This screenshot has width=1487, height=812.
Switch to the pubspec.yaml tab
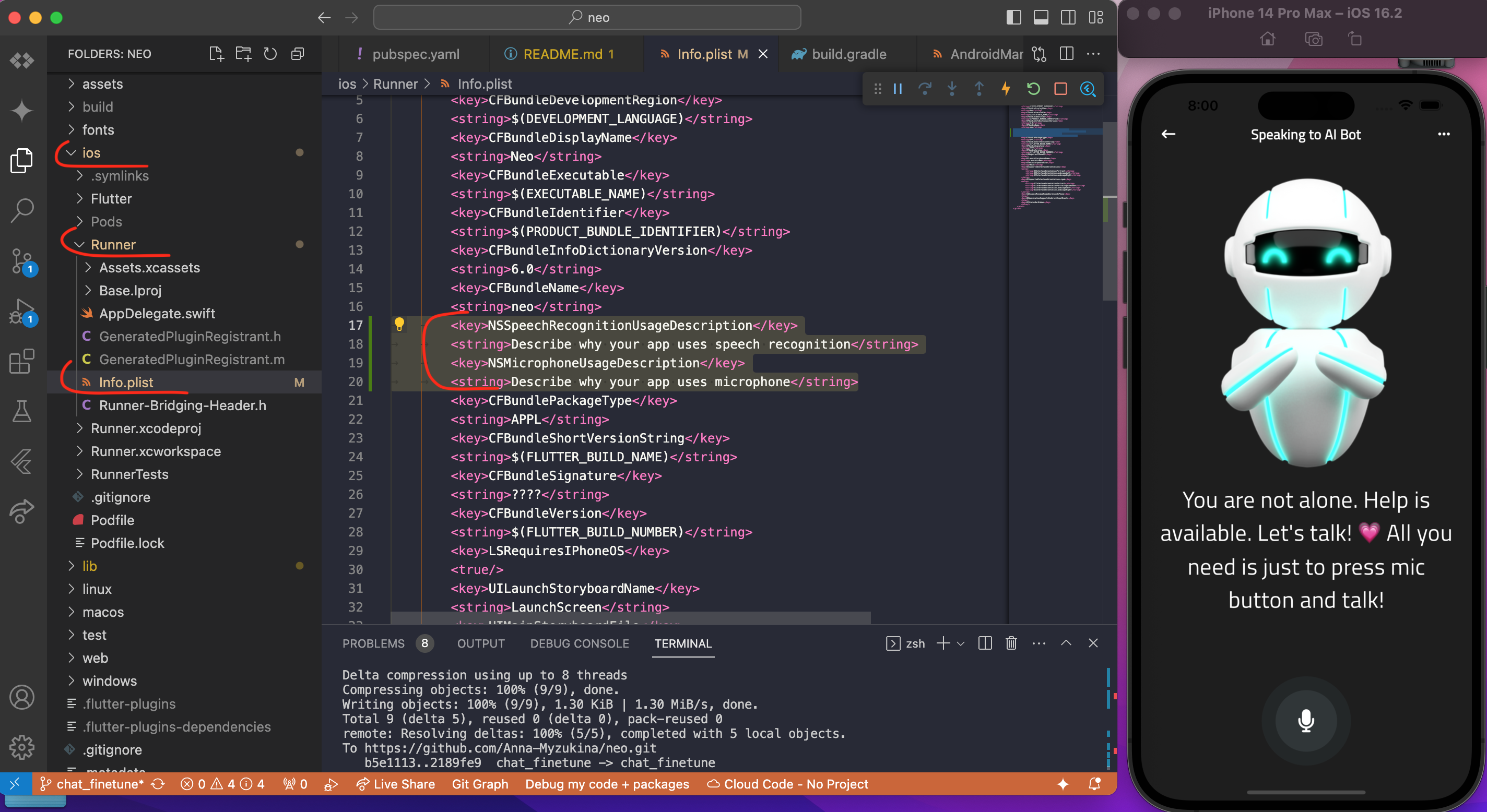click(x=415, y=54)
